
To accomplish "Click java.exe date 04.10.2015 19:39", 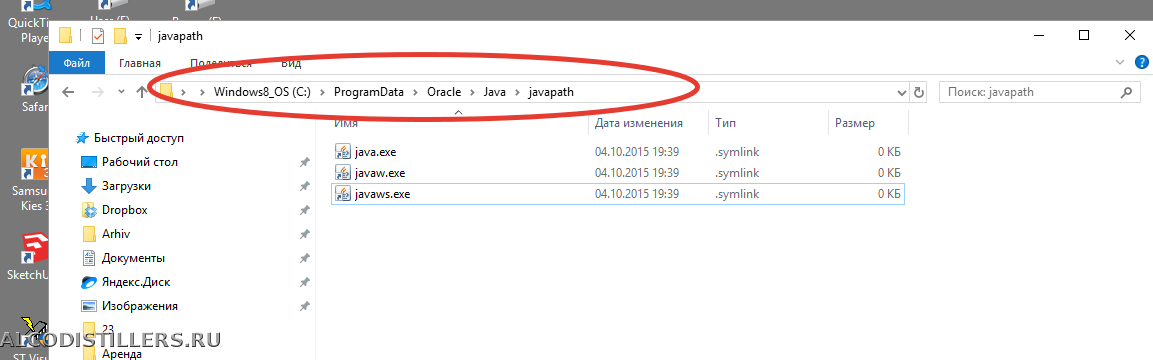I will tap(636, 152).
